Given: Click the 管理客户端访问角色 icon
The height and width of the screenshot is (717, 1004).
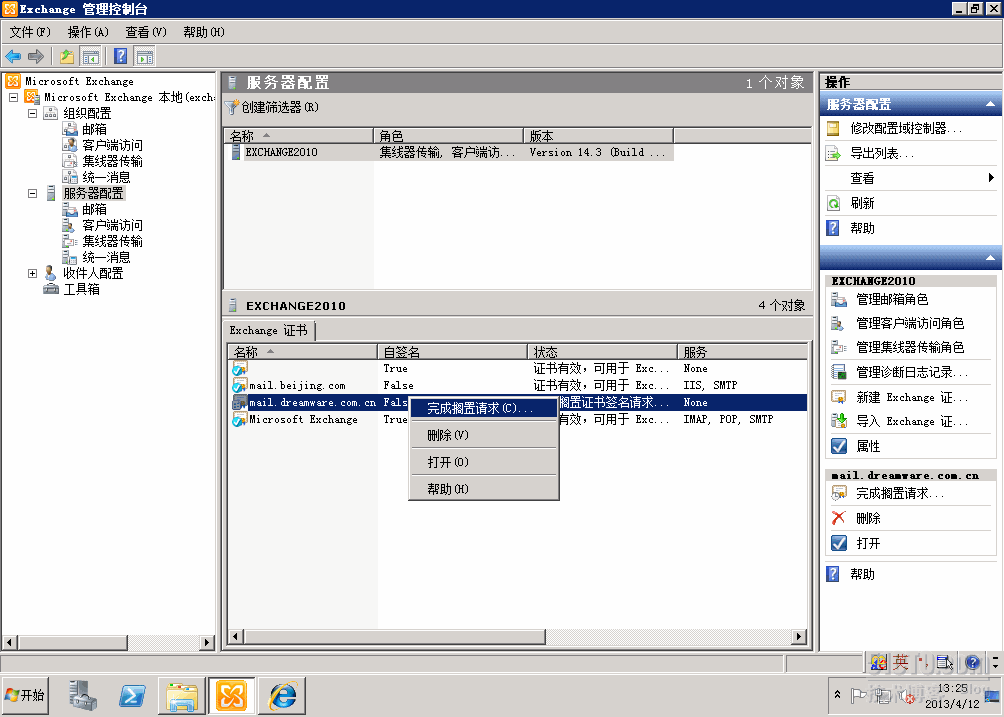Looking at the screenshot, I should 839,323.
